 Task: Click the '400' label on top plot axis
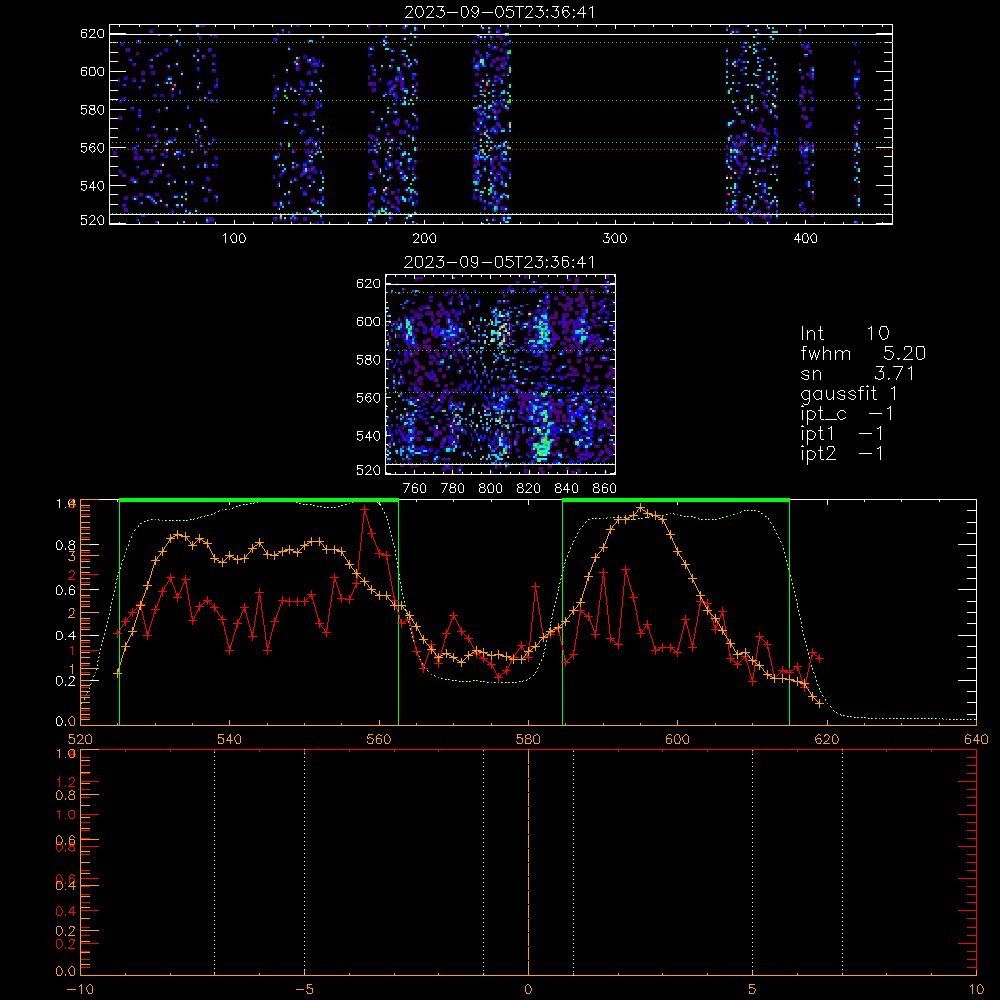point(805,239)
